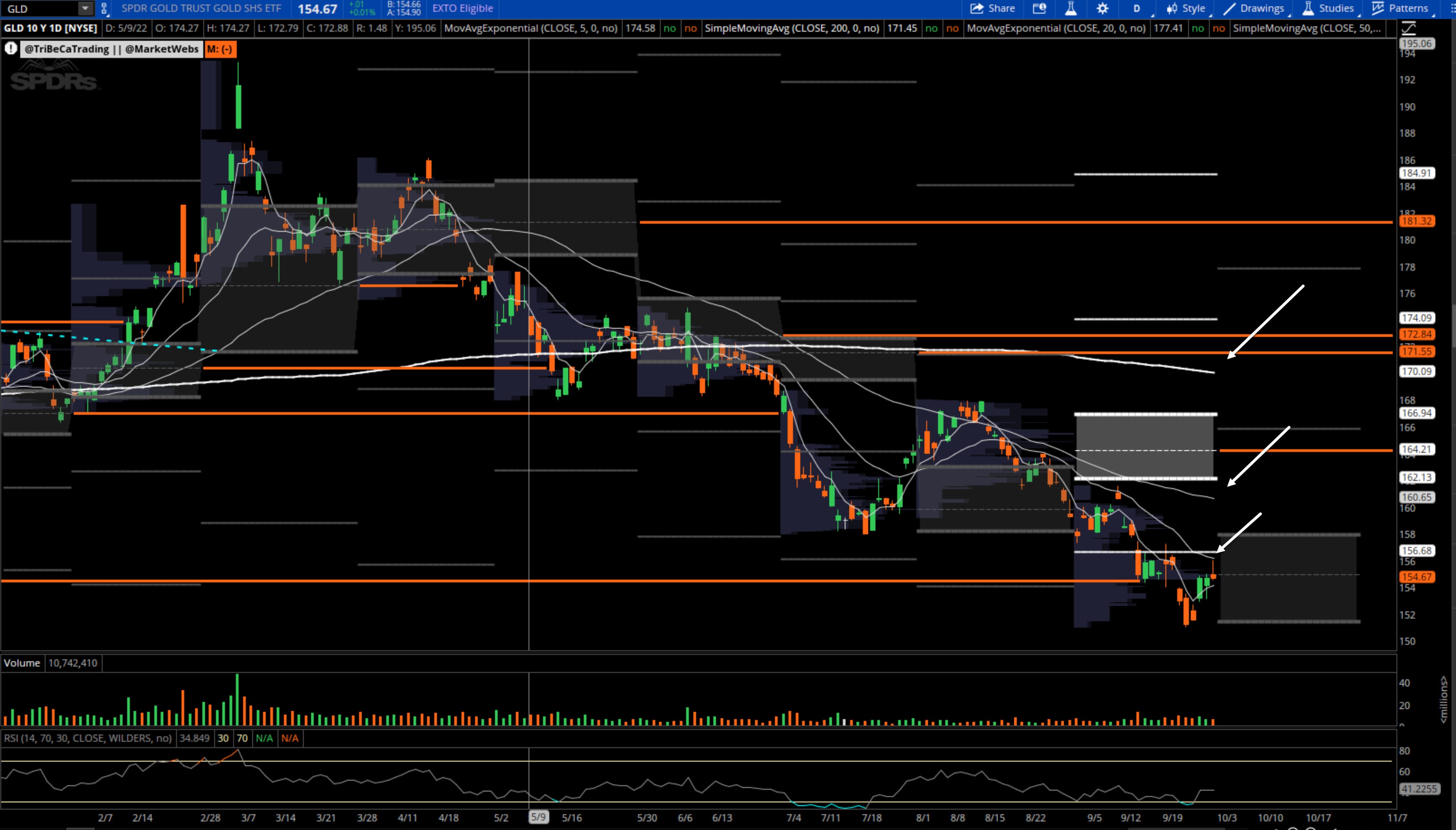Expand the GLD symbol dropdown arrow
The width and height of the screenshot is (1456, 830).
click(85, 8)
